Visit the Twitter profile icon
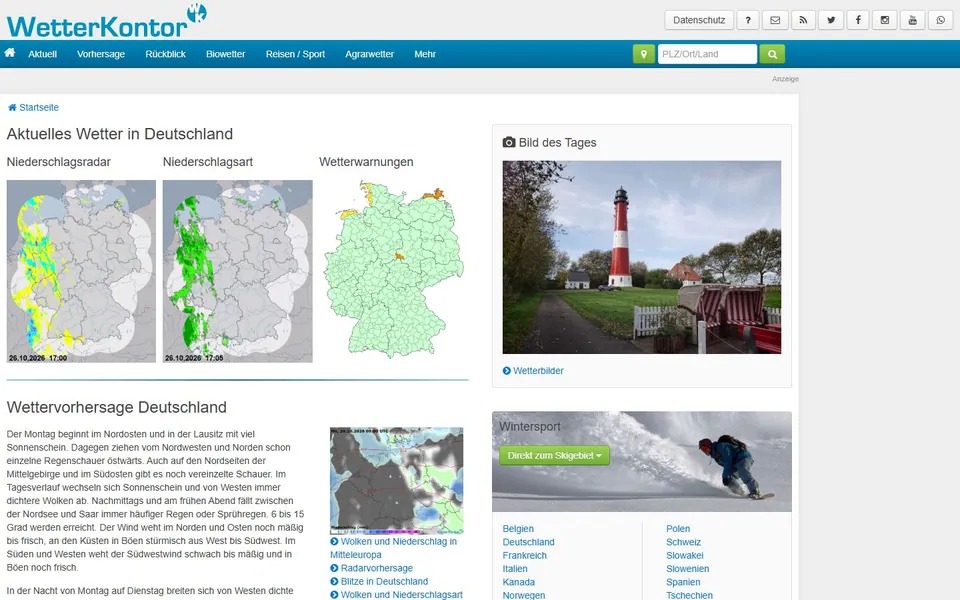This screenshot has height=600, width=960. click(x=831, y=20)
